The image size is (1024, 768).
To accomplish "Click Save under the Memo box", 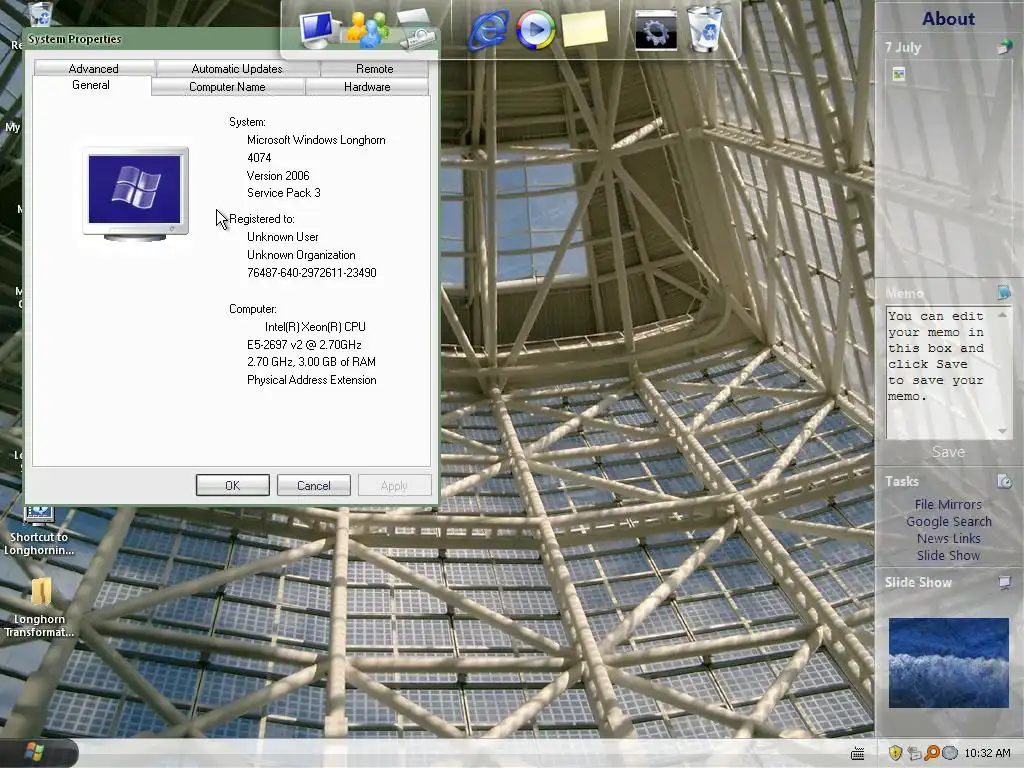I will pyautogui.click(x=948, y=452).
